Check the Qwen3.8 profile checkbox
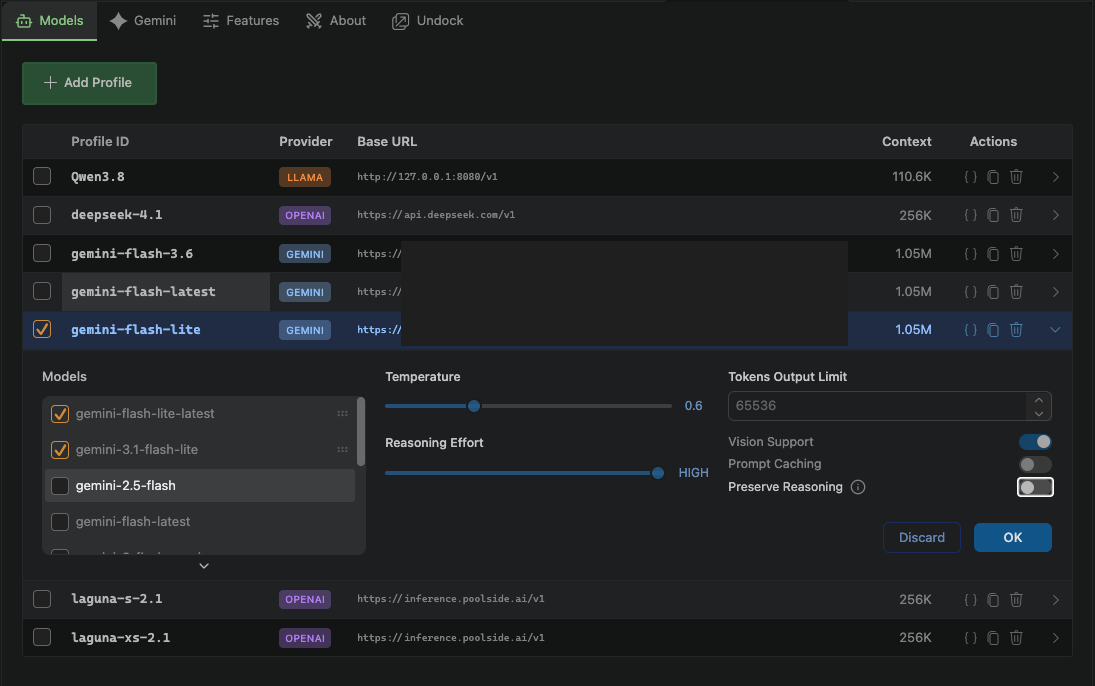The width and height of the screenshot is (1095, 686). pos(42,176)
